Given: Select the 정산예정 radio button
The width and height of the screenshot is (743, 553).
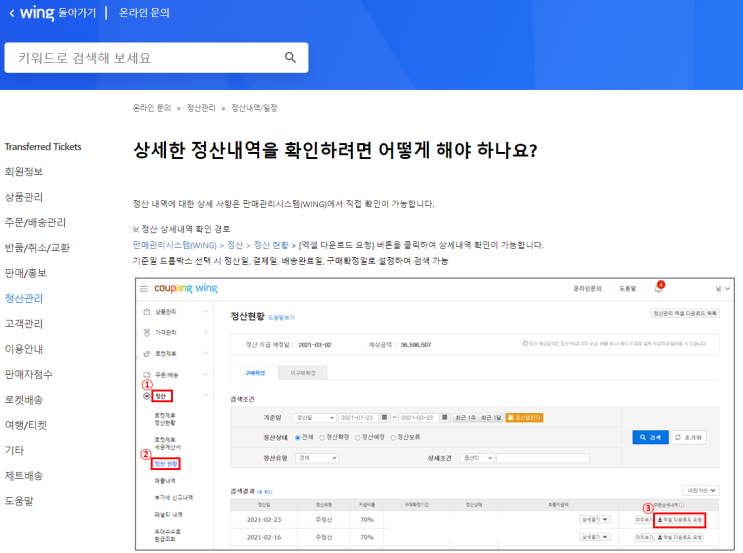Looking at the screenshot, I should pos(358,438).
